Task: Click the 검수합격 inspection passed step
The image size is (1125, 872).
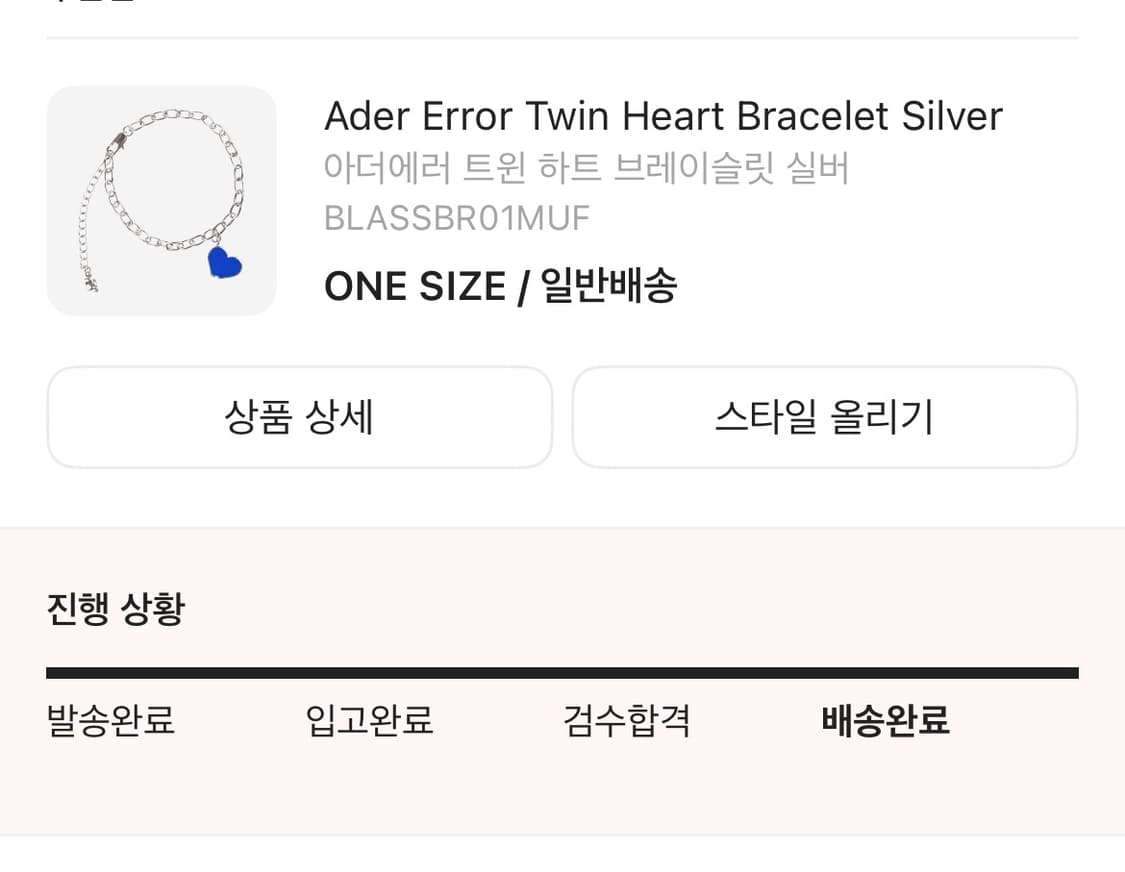Action: point(626,721)
